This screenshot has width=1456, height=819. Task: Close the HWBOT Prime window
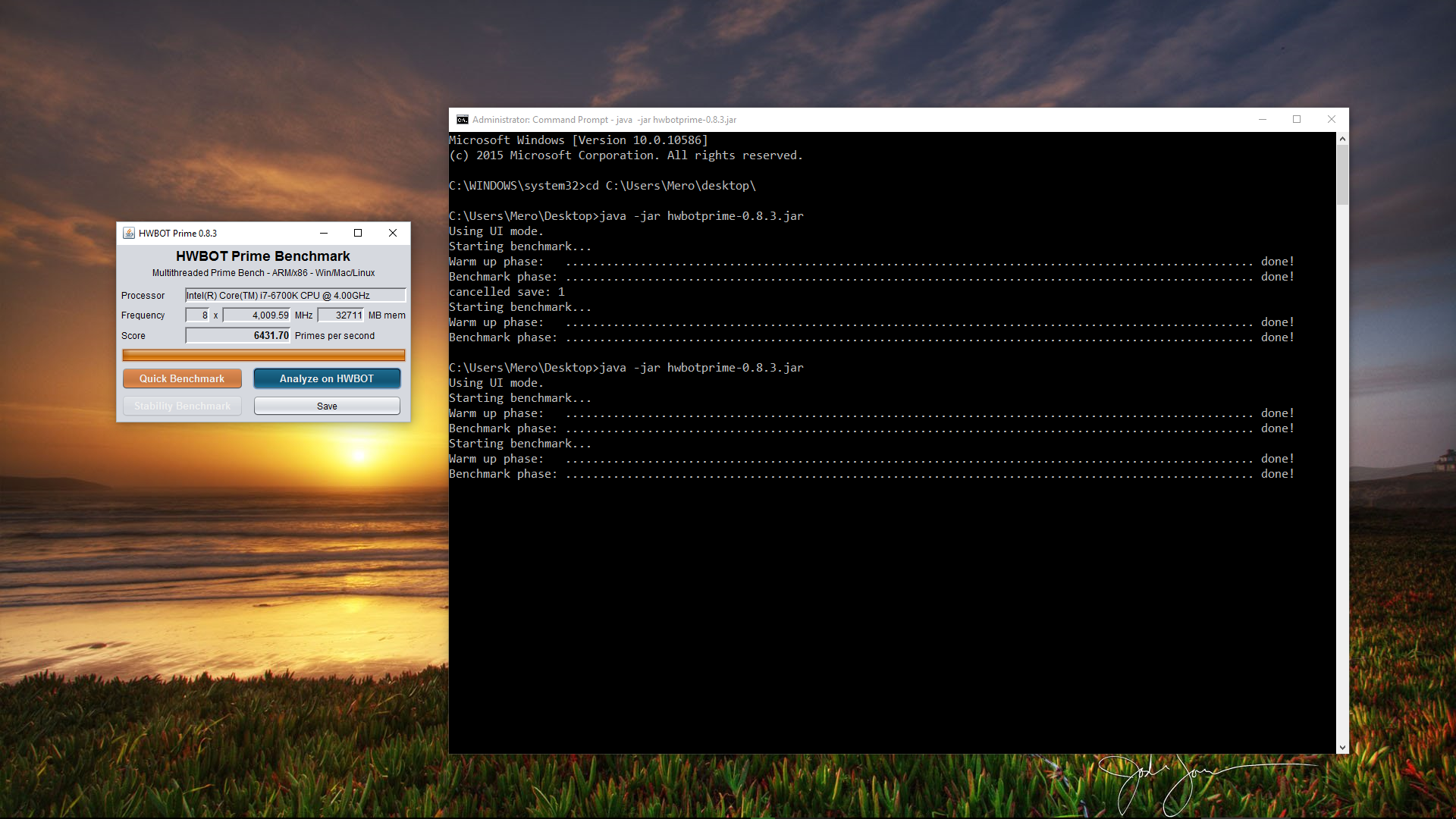tap(393, 233)
